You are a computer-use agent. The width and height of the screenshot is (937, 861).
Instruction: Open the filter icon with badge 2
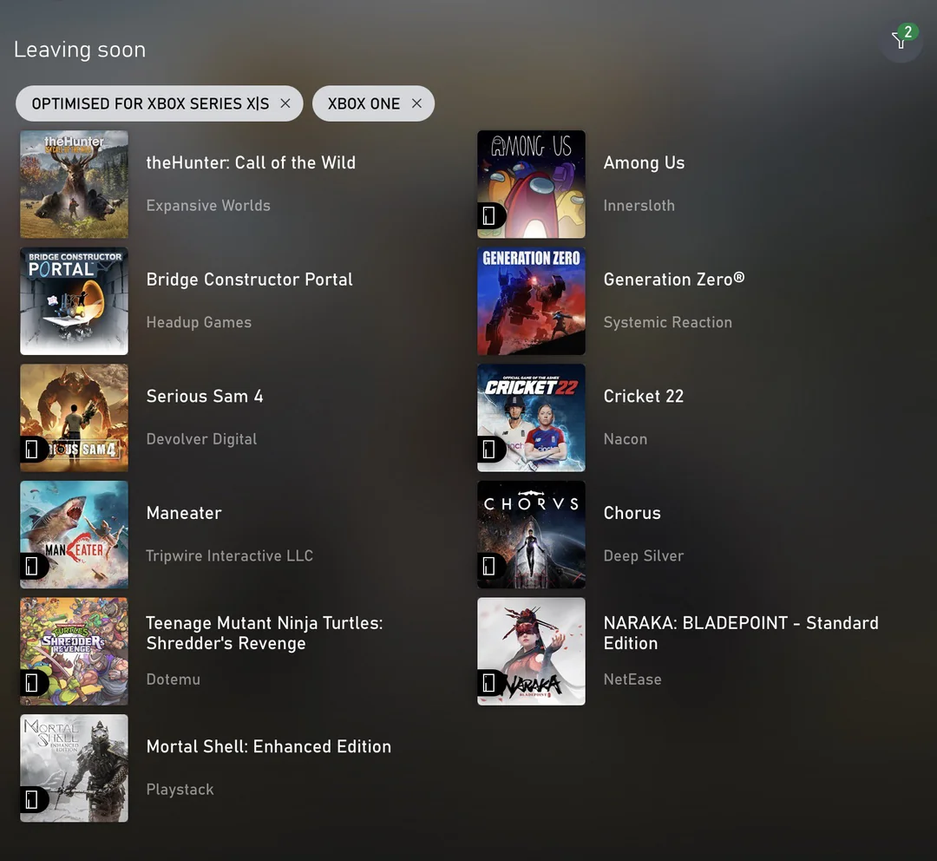(901, 40)
